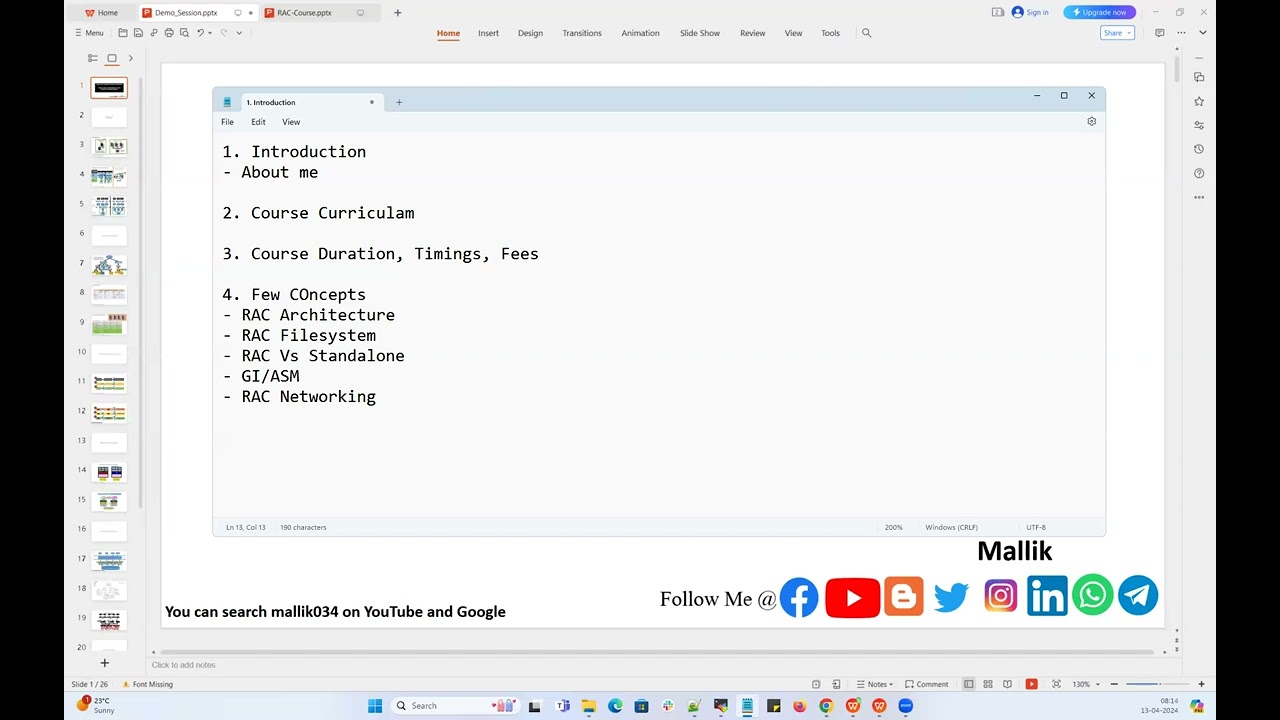This screenshot has width=1280, height=720.
Task: Open the sliders settings icon in right sidebar
Action: (x=1199, y=125)
